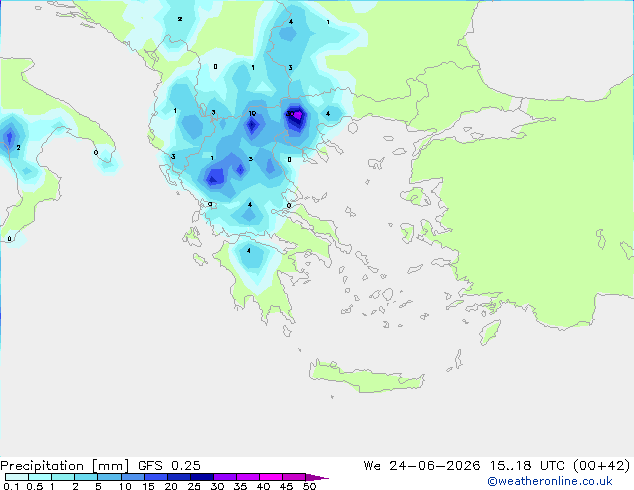Viewport: 634px width, 490px height.
Task: Click the '(00+42)' forecast offset text
Action: pyautogui.click(x=602, y=466)
